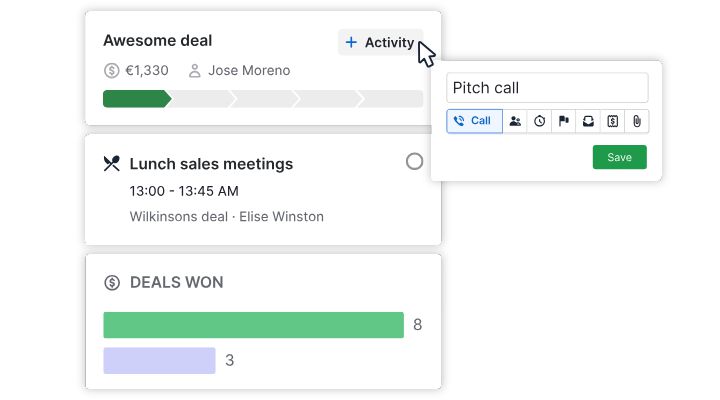Select the last pipeline stage segment
The height and width of the screenshot is (400, 720).
[x=392, y=99]
